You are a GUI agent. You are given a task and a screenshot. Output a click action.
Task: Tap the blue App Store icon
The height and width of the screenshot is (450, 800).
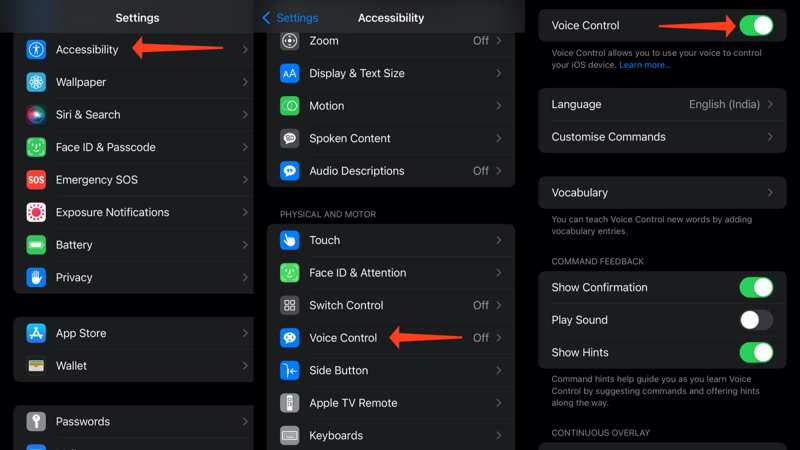[36, 333]
